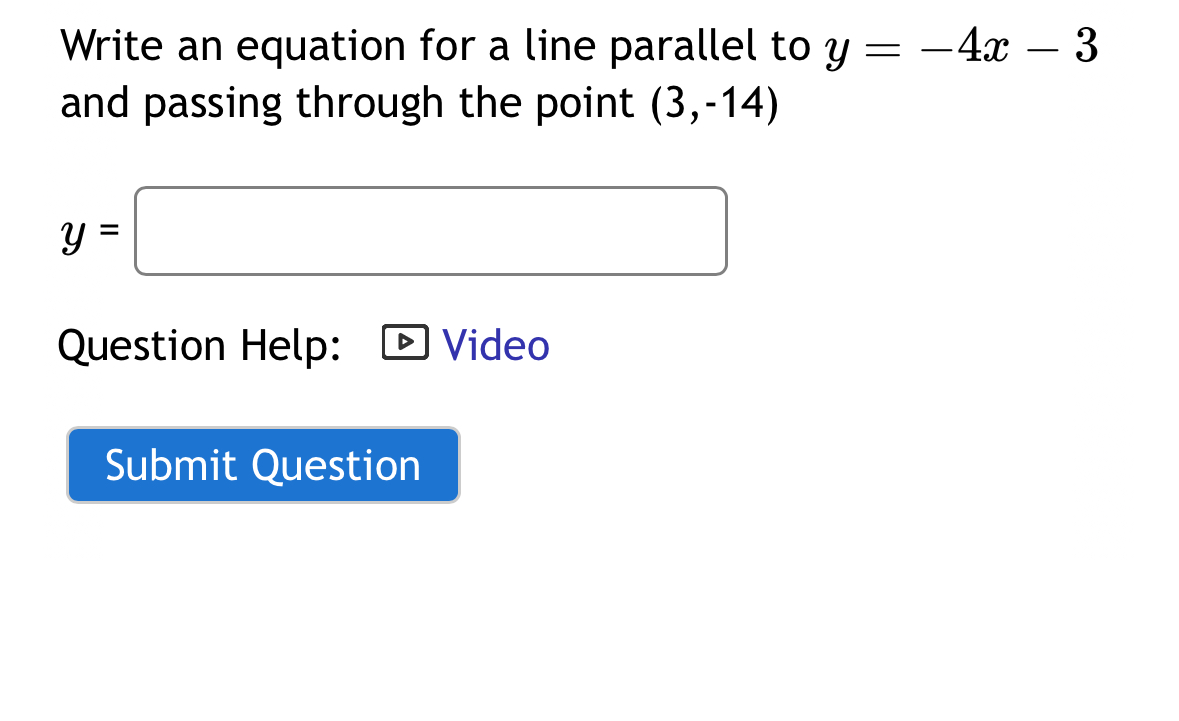Open the help video via its player icon
This screenshot has width=1179, height=721.
406,343
